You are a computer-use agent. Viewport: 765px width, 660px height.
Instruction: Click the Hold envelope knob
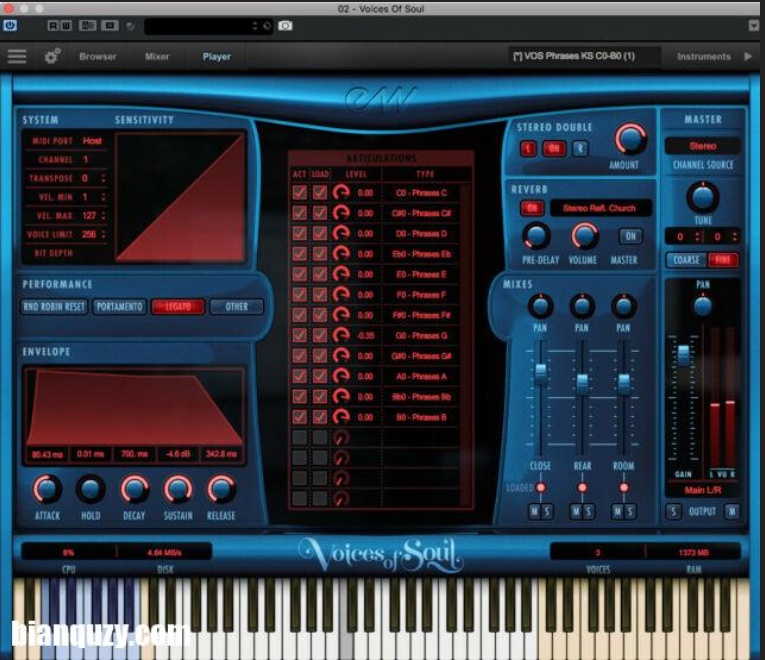[90, 489]
